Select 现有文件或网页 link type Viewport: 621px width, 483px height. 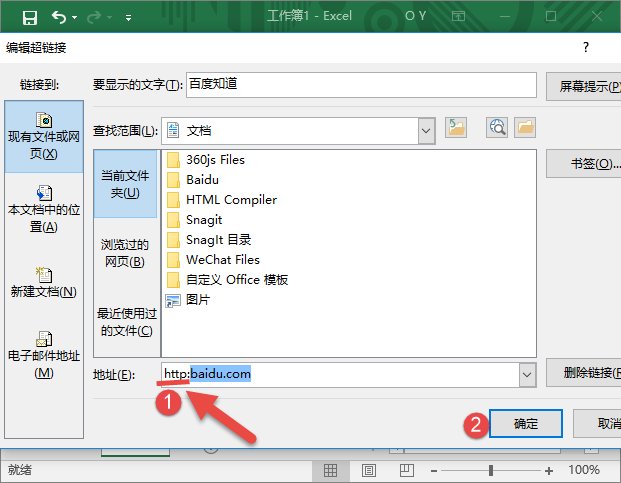(x=44, y=137)
